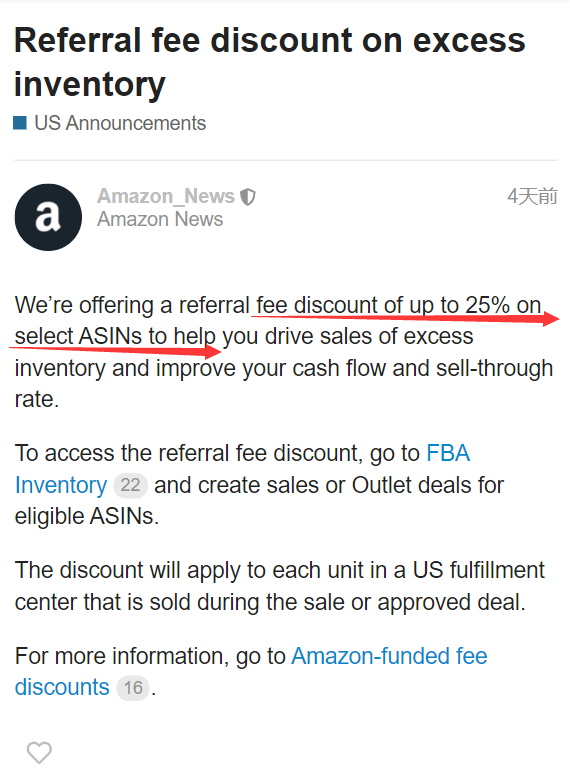
Task: Like the post with the heart icon
Action: pos(39,752)
